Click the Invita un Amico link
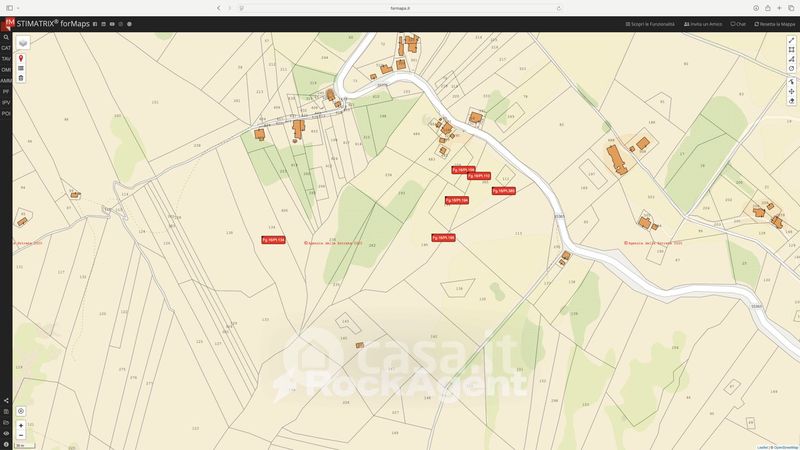 [703, 23]
